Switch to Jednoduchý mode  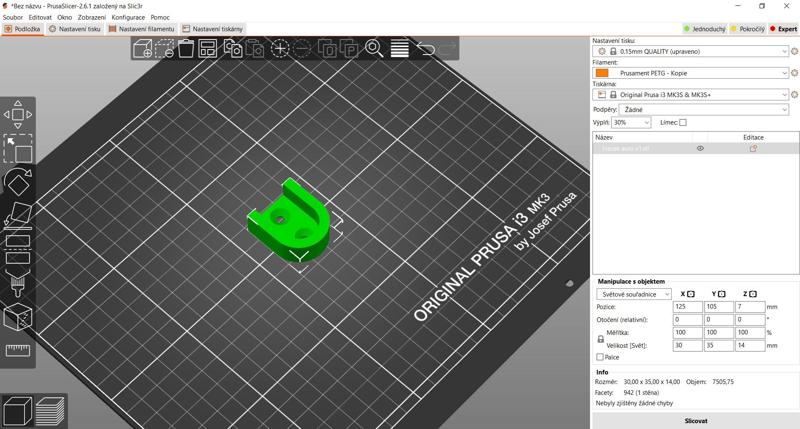(x=705, y=29)
